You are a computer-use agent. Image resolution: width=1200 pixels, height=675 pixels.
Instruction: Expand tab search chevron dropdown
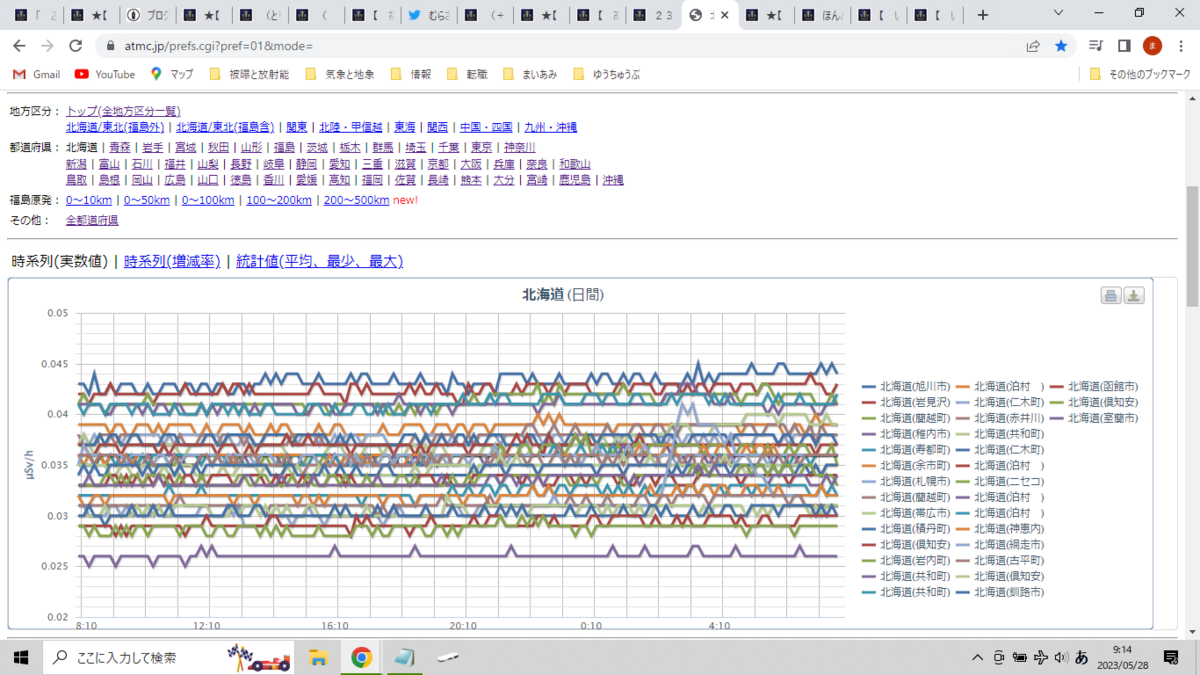(1059, 14)
